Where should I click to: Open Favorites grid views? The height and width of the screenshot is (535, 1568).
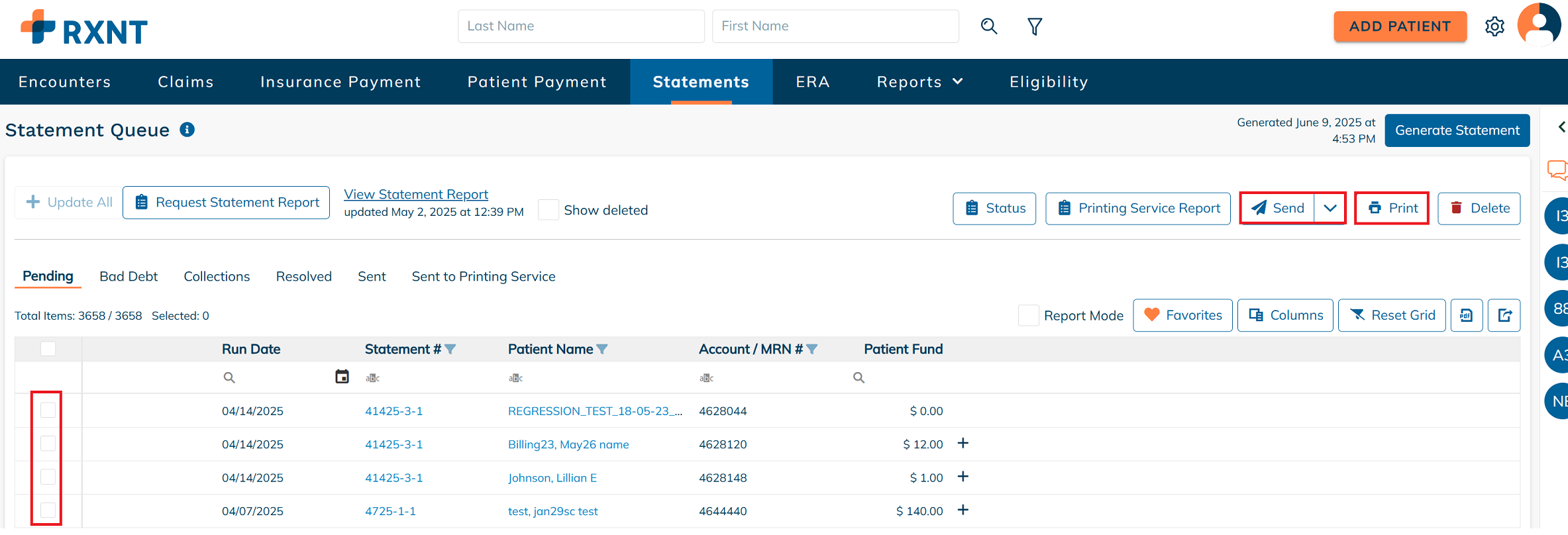[1182, 315]
